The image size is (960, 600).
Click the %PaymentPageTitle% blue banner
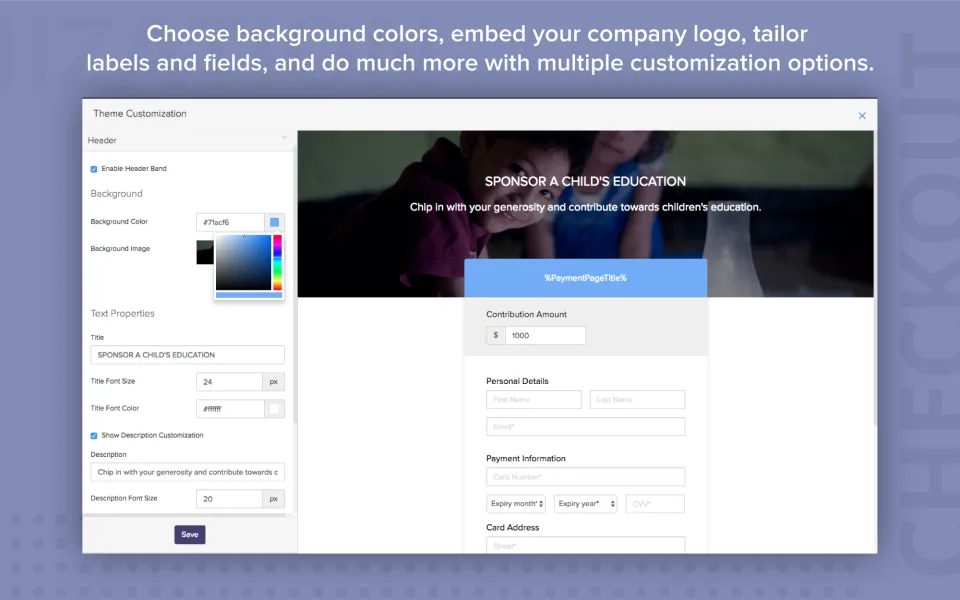pyautogui.click(x=585, y=278)
